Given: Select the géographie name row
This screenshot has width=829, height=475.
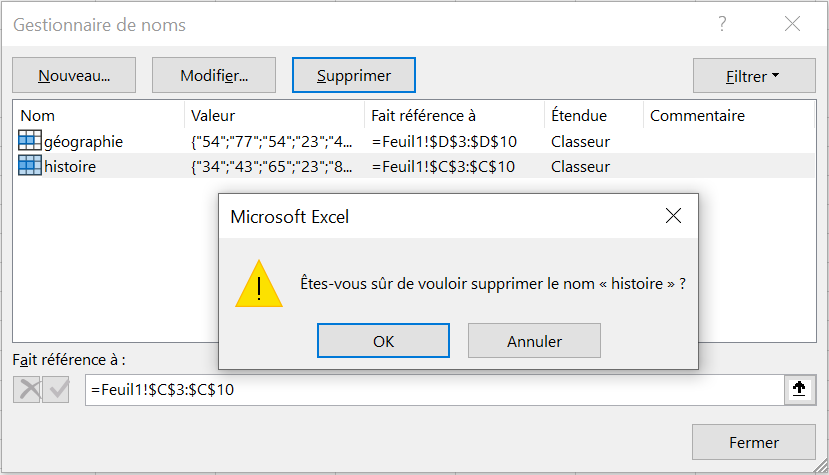Looking at the screenshot, I should click(414, 141).
